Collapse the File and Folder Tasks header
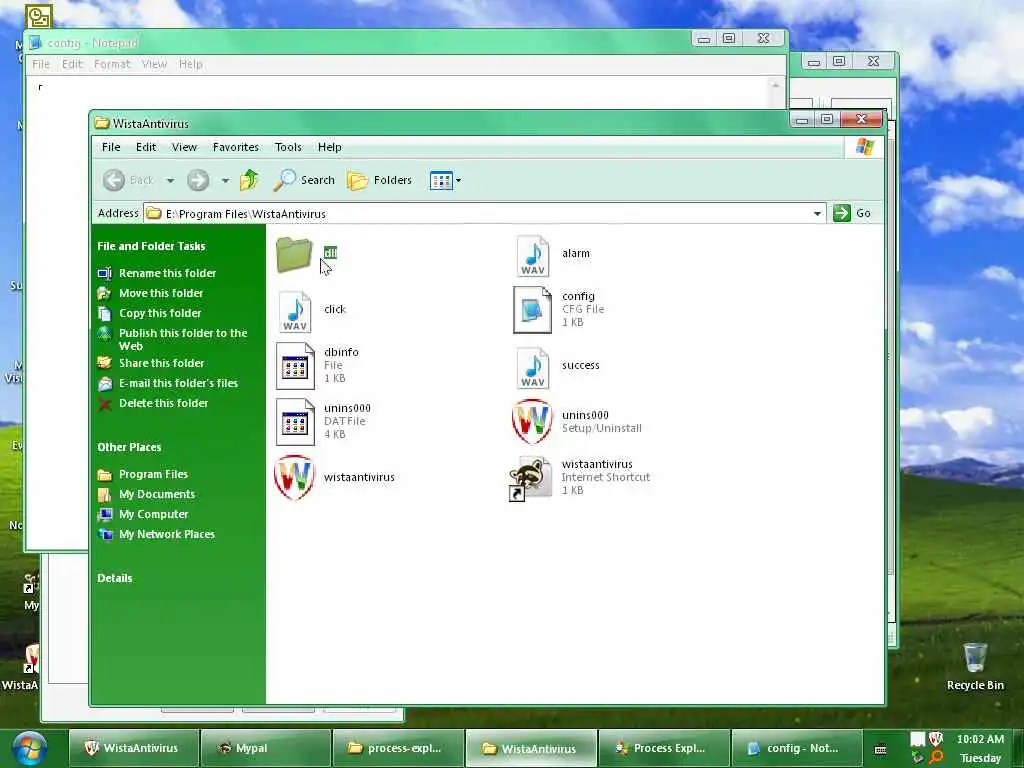 (x=151, y=246)
